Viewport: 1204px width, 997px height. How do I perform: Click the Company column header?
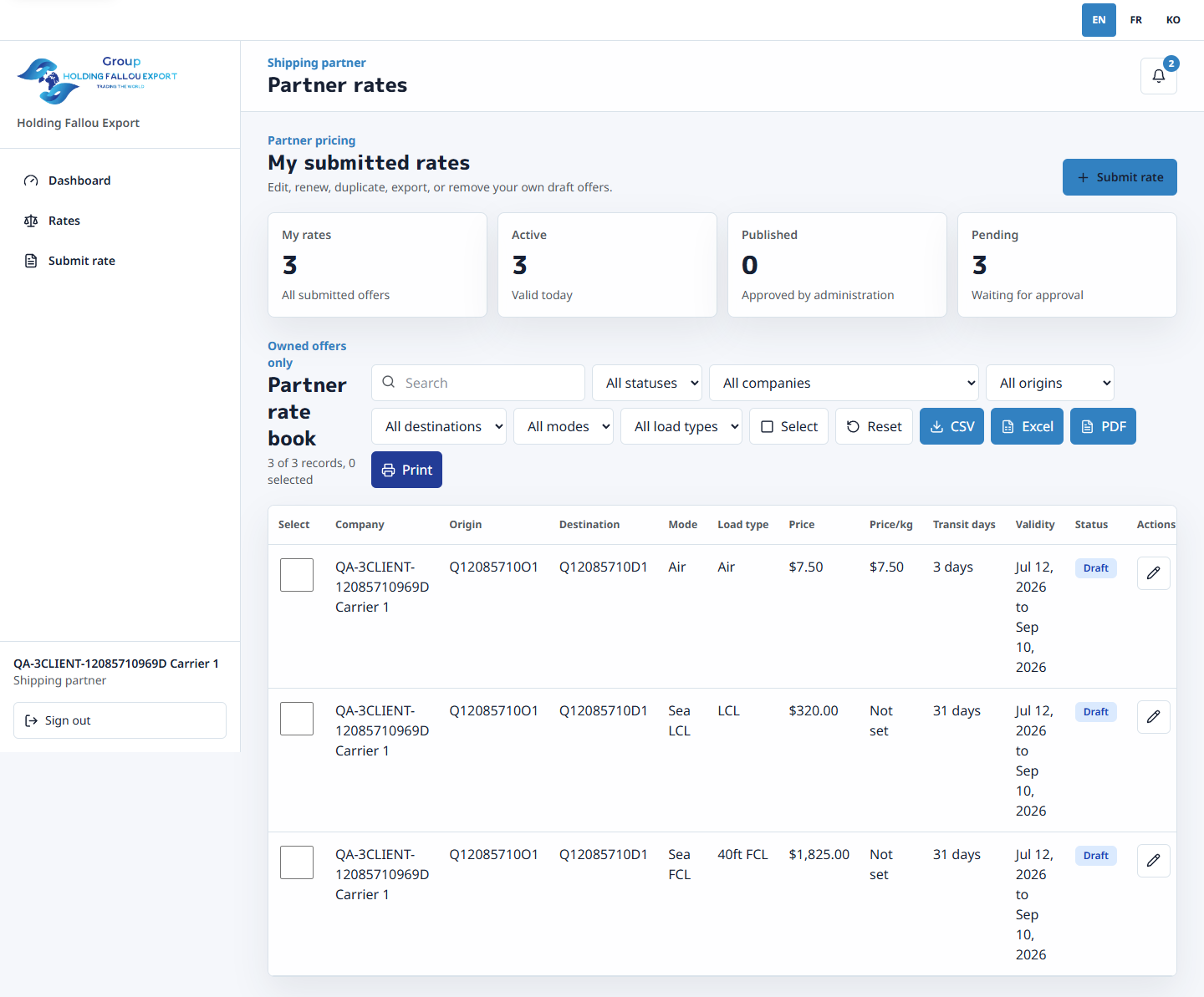pos(360,525)
